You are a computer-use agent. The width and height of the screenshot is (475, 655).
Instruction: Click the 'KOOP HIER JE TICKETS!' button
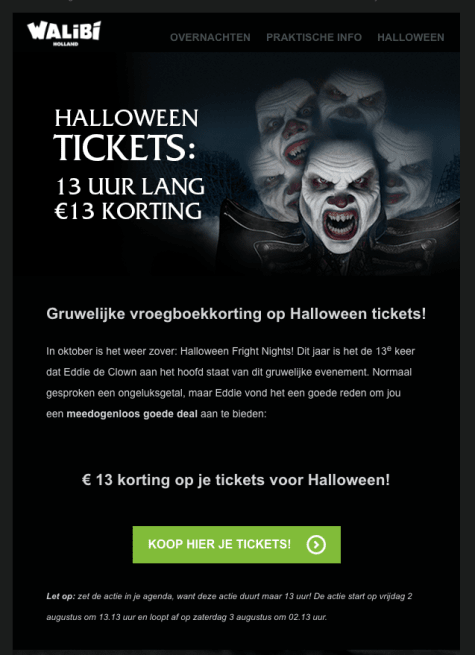click(236, 544)
